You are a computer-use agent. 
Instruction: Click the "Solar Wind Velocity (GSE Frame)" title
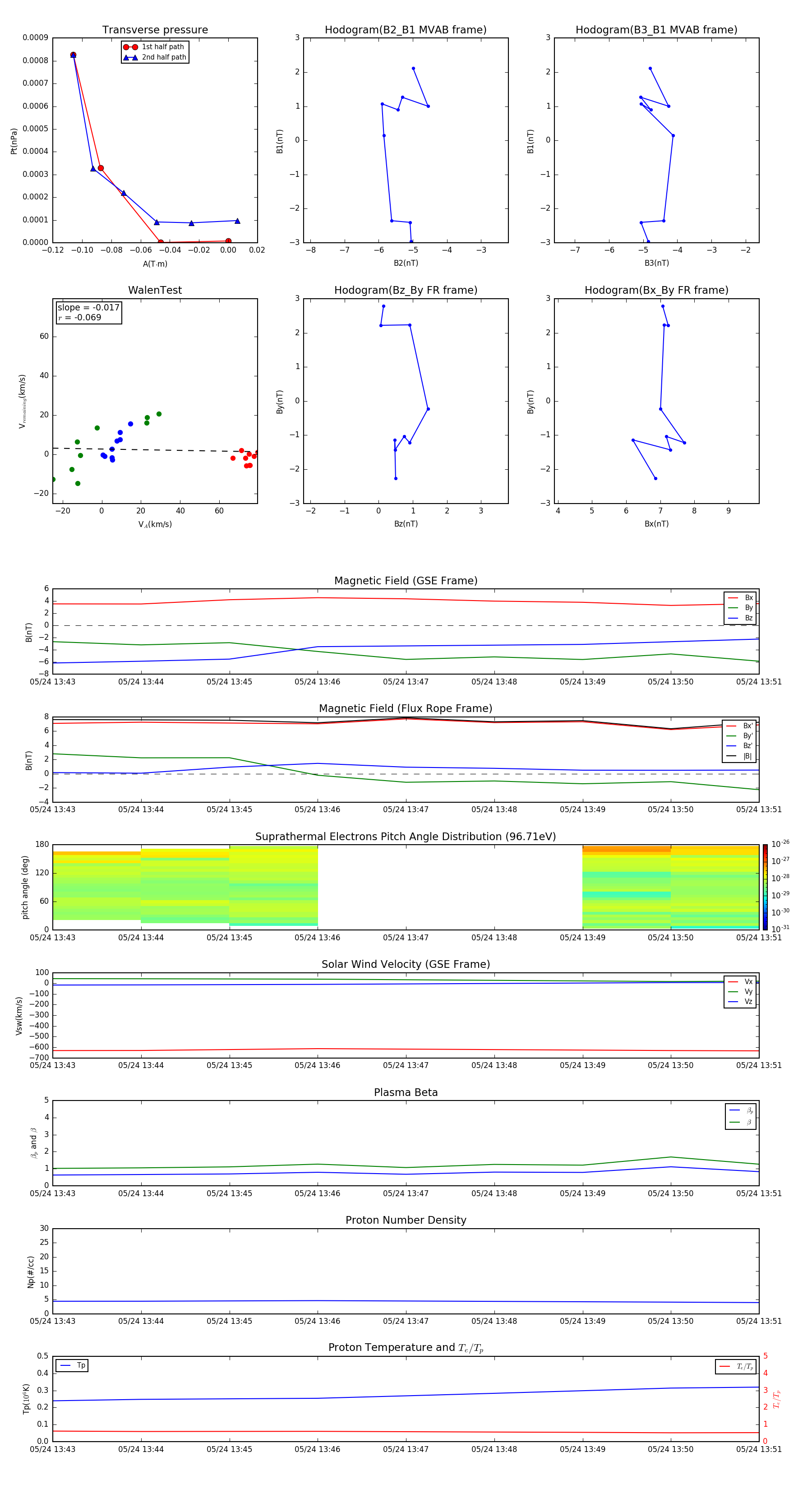(x=406, y=964)
